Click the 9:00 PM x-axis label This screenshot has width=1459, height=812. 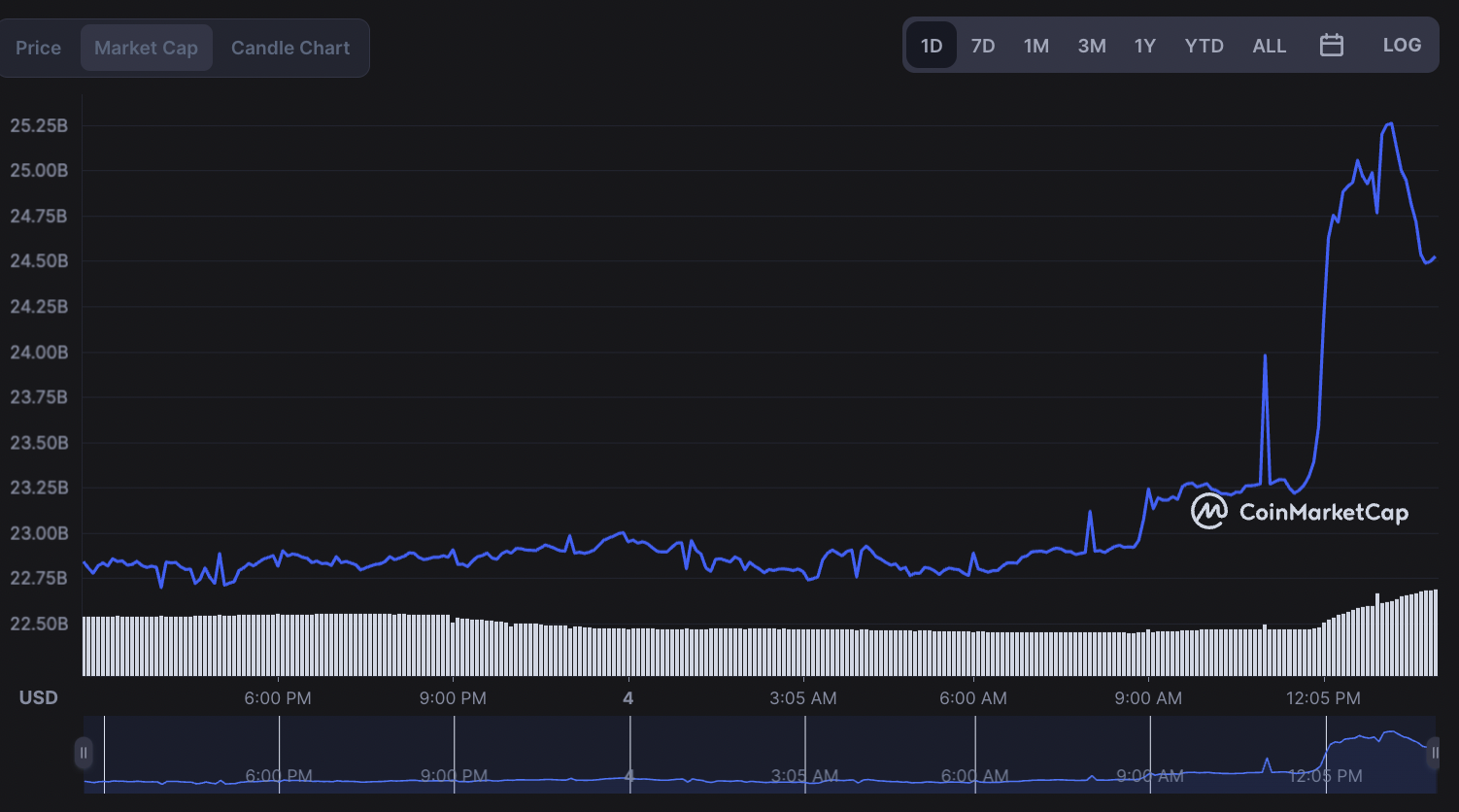[453, 698]
